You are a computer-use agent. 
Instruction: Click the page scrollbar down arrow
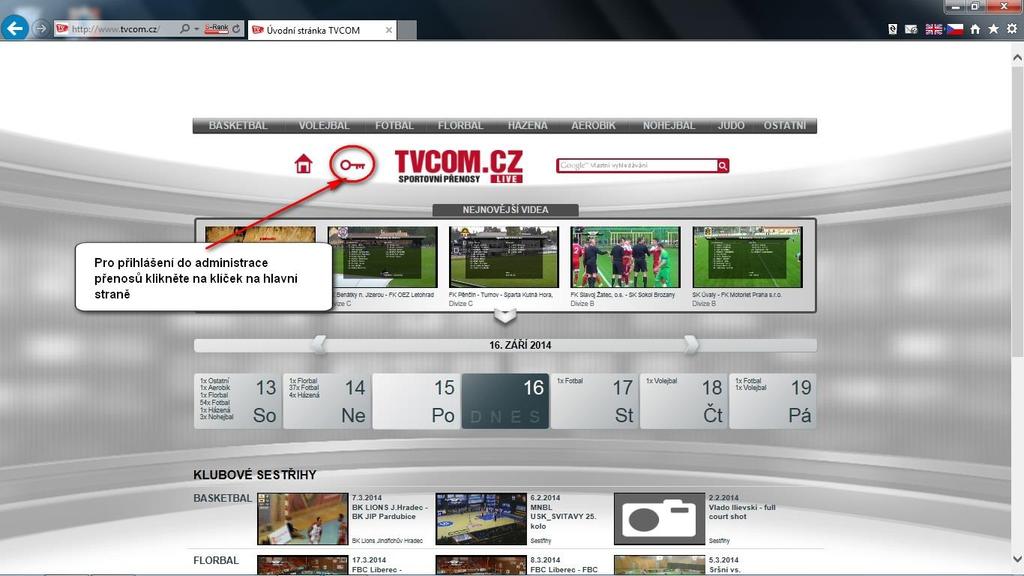pos(1017,558)
